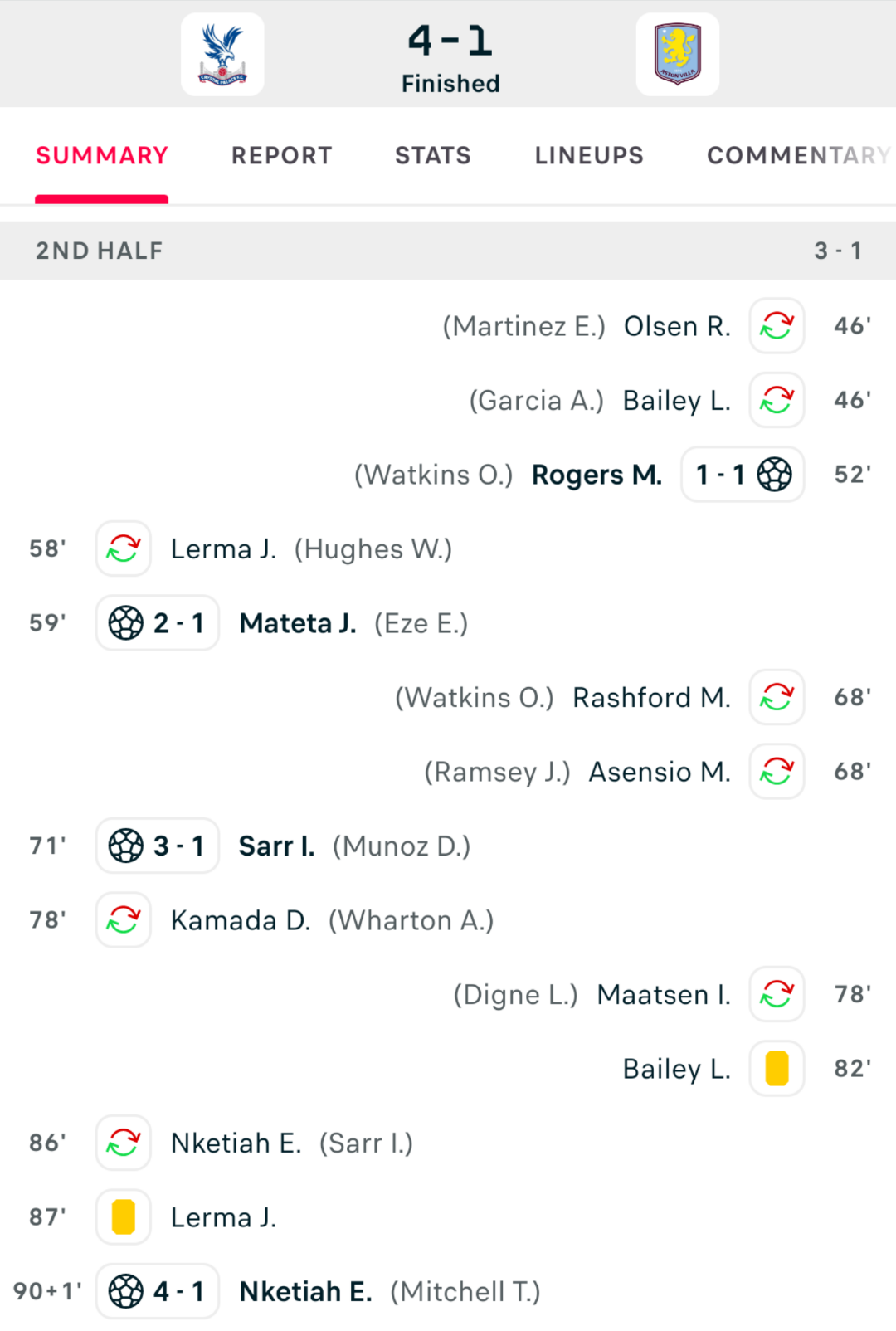This screenshot has height=1331, width=896.
Task: Open the Stats tab
Action: [432, 155]
